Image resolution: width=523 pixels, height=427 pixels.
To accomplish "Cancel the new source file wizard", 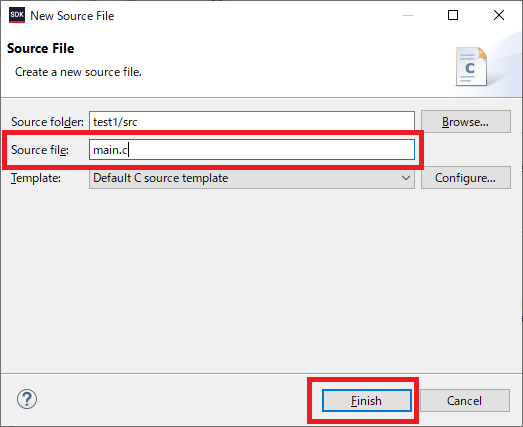I will coord(465,400).
